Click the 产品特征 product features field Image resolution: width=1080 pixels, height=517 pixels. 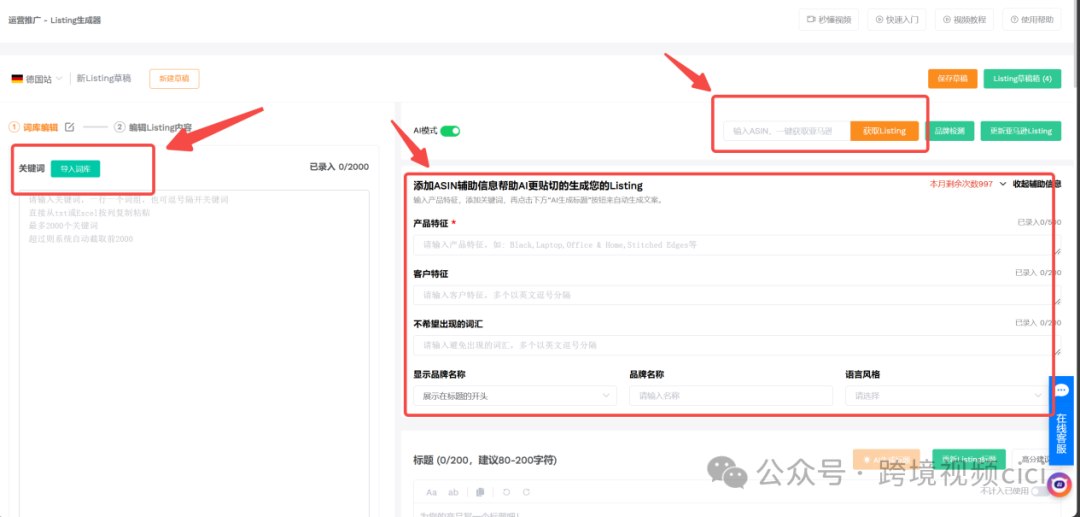pyautogui.click(x=737, y=245)
